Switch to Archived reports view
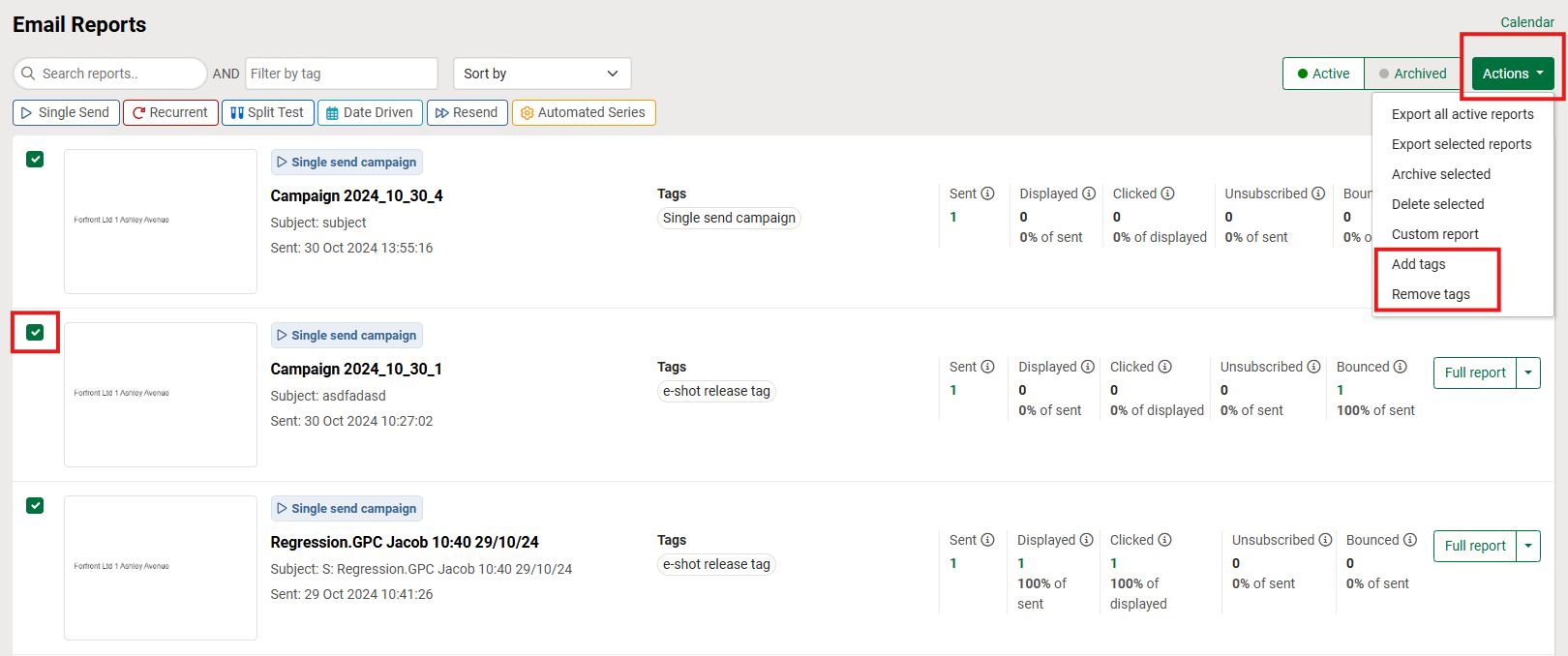Viewport: 1568px width, 656px height. pyautogui.click(x=1412, y=74)
